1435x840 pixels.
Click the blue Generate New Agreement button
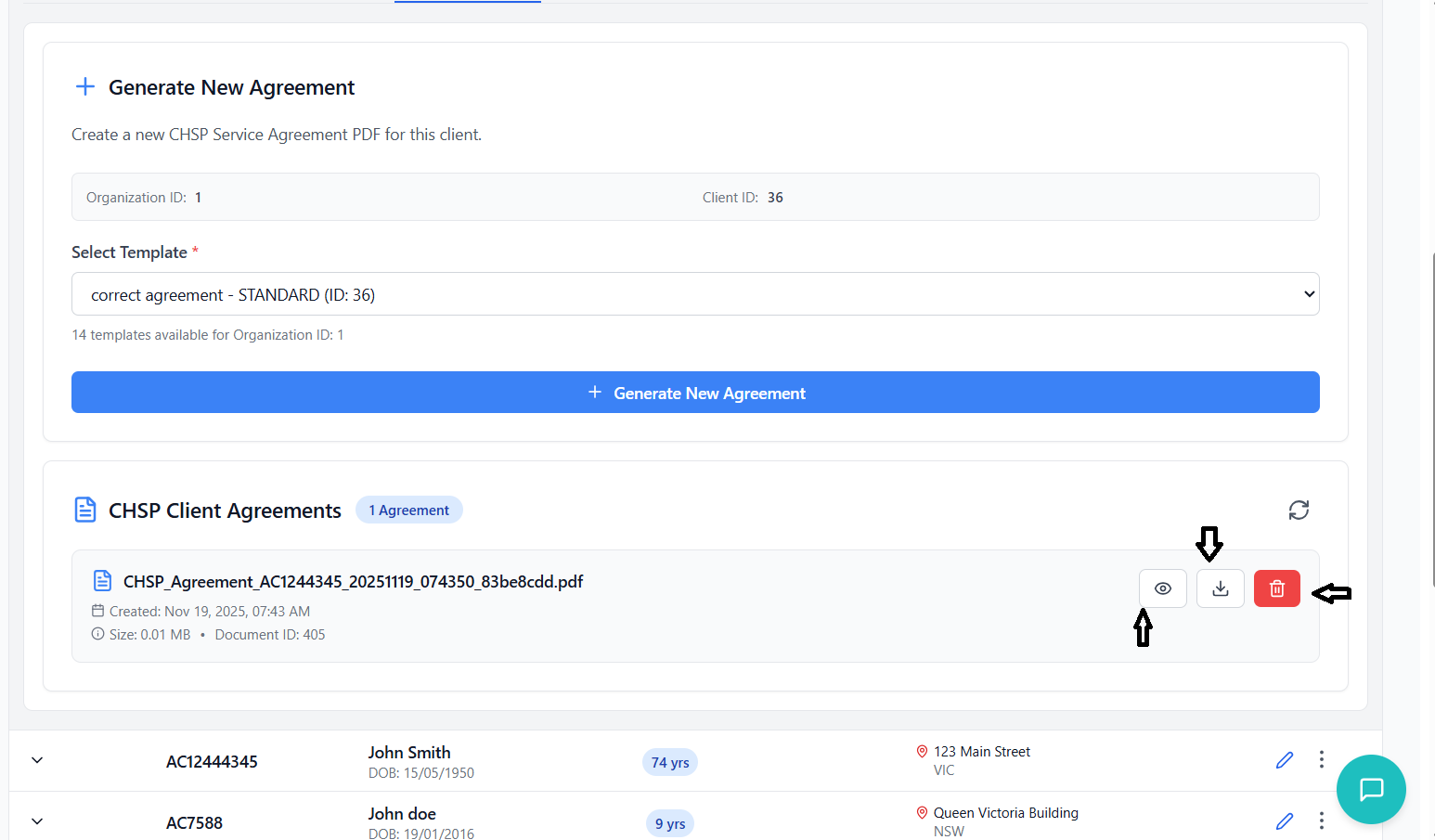[695, 393]
